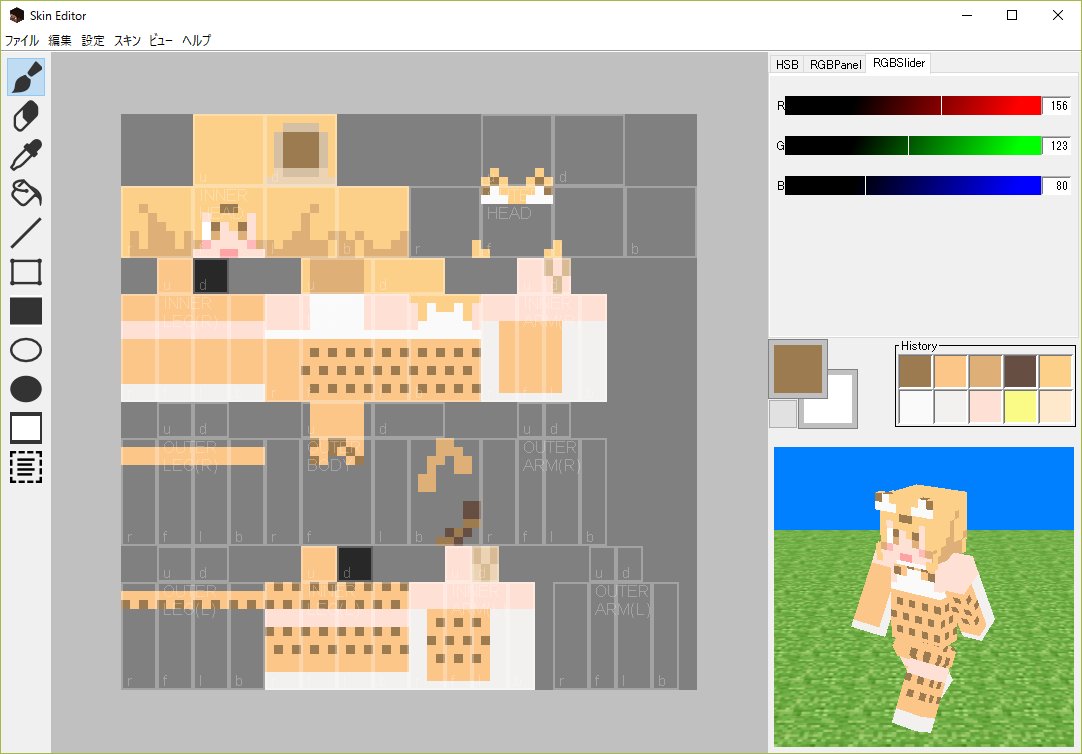Pick a color with the Eyedropper tool
This screenshot has width=1082, height=754.
point(25,155)
